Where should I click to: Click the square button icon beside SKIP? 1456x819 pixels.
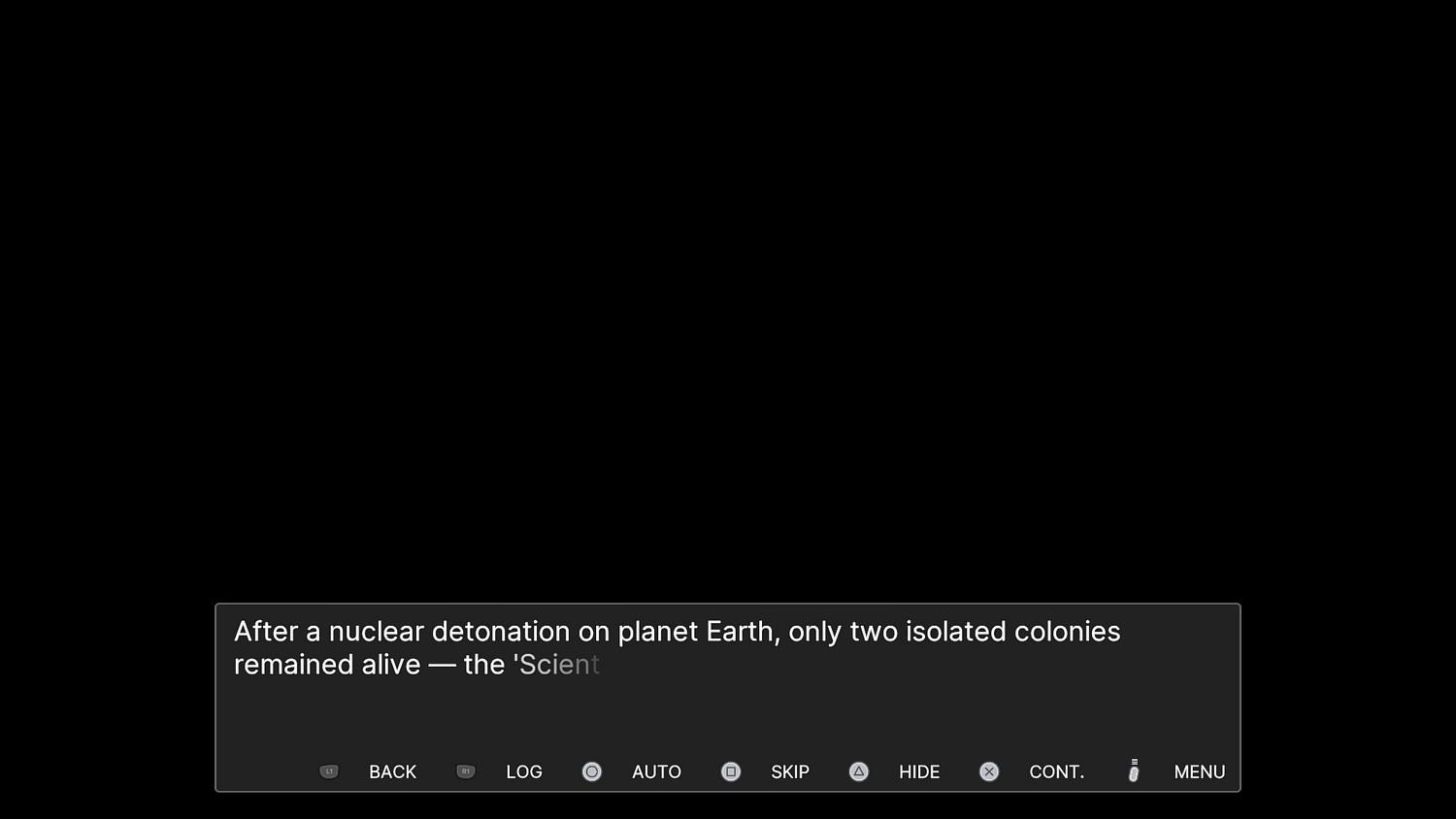(x=731, y=771)
